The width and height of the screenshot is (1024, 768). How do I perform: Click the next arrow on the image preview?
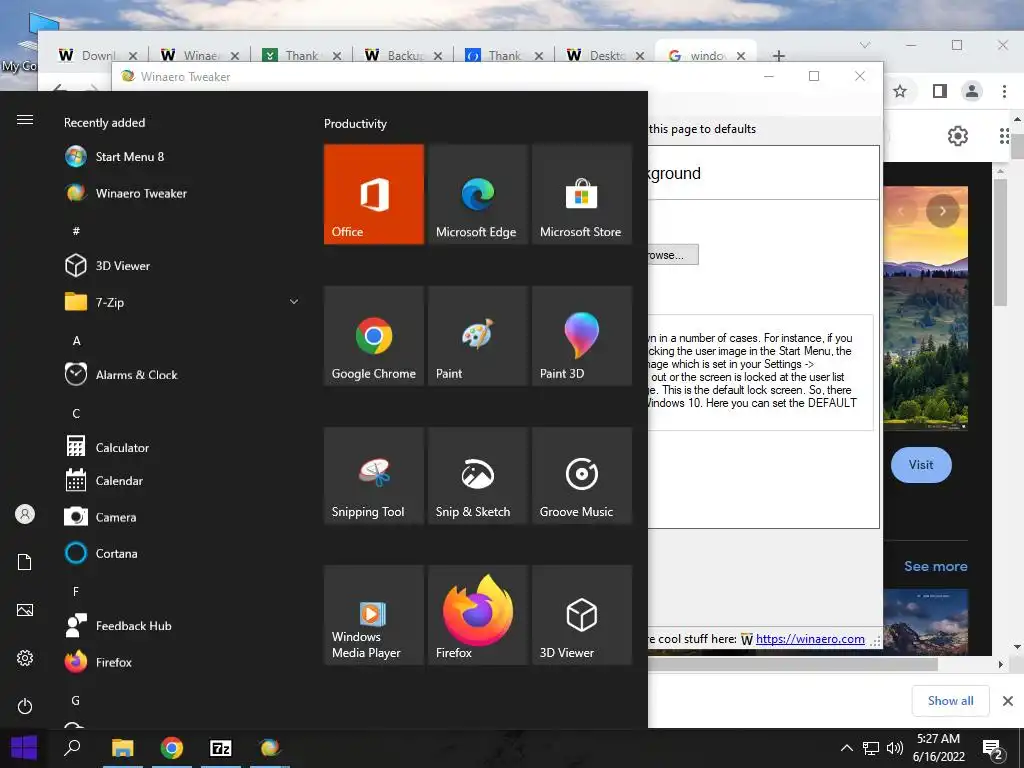click(942, 211)
